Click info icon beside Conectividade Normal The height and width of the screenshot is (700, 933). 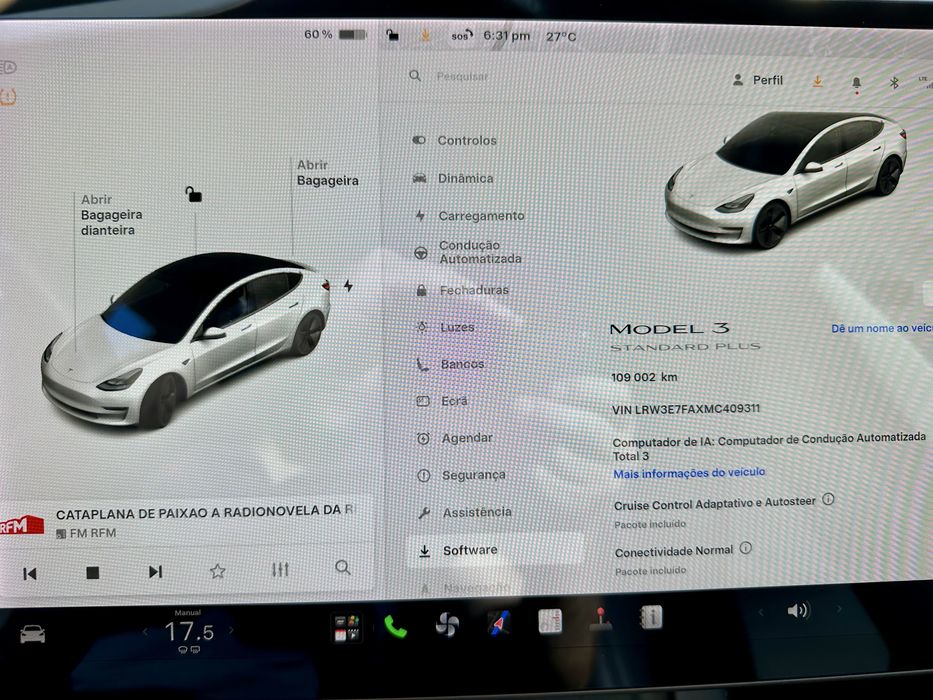pos(746,548)
